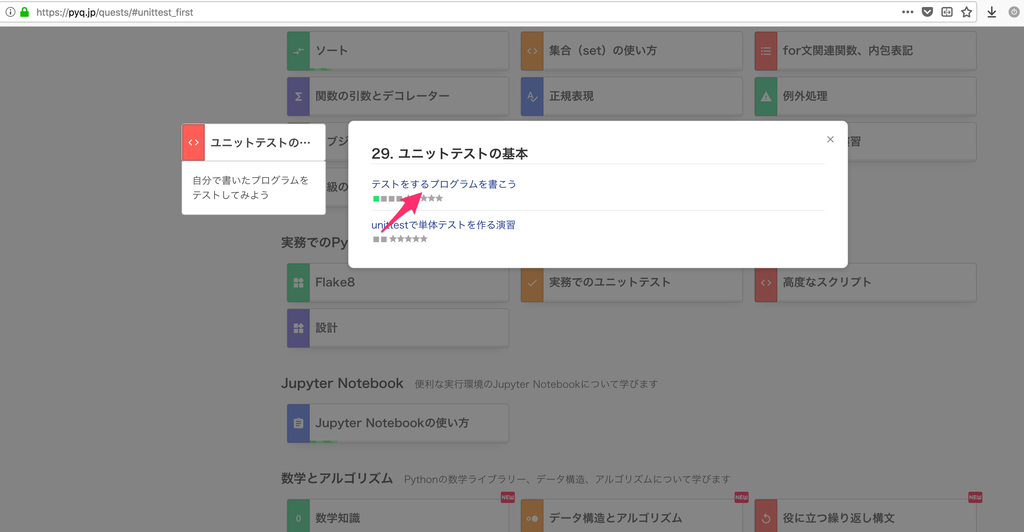Open the 集合（set）の使い方 quest
This screenshot has width=1024, height=532.
coord(632,51)
